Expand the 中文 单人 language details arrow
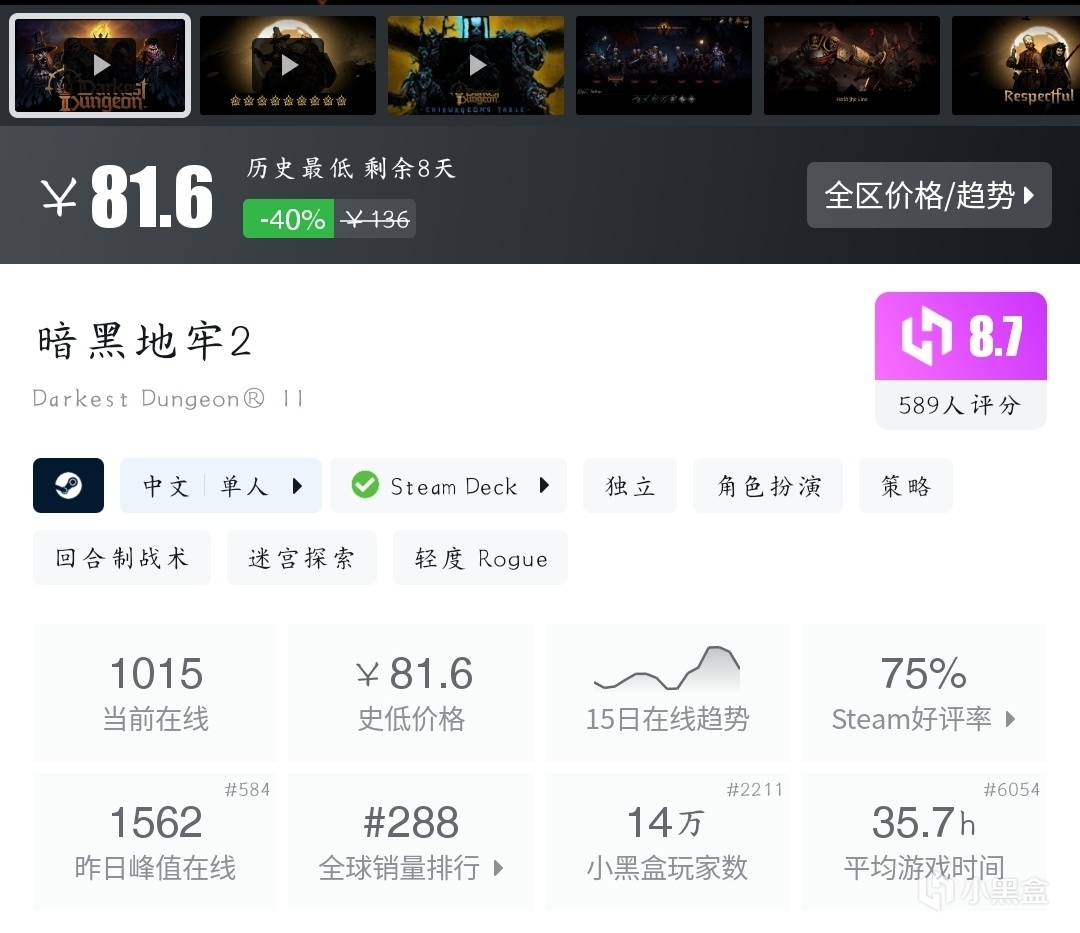 tap(297, 486)
